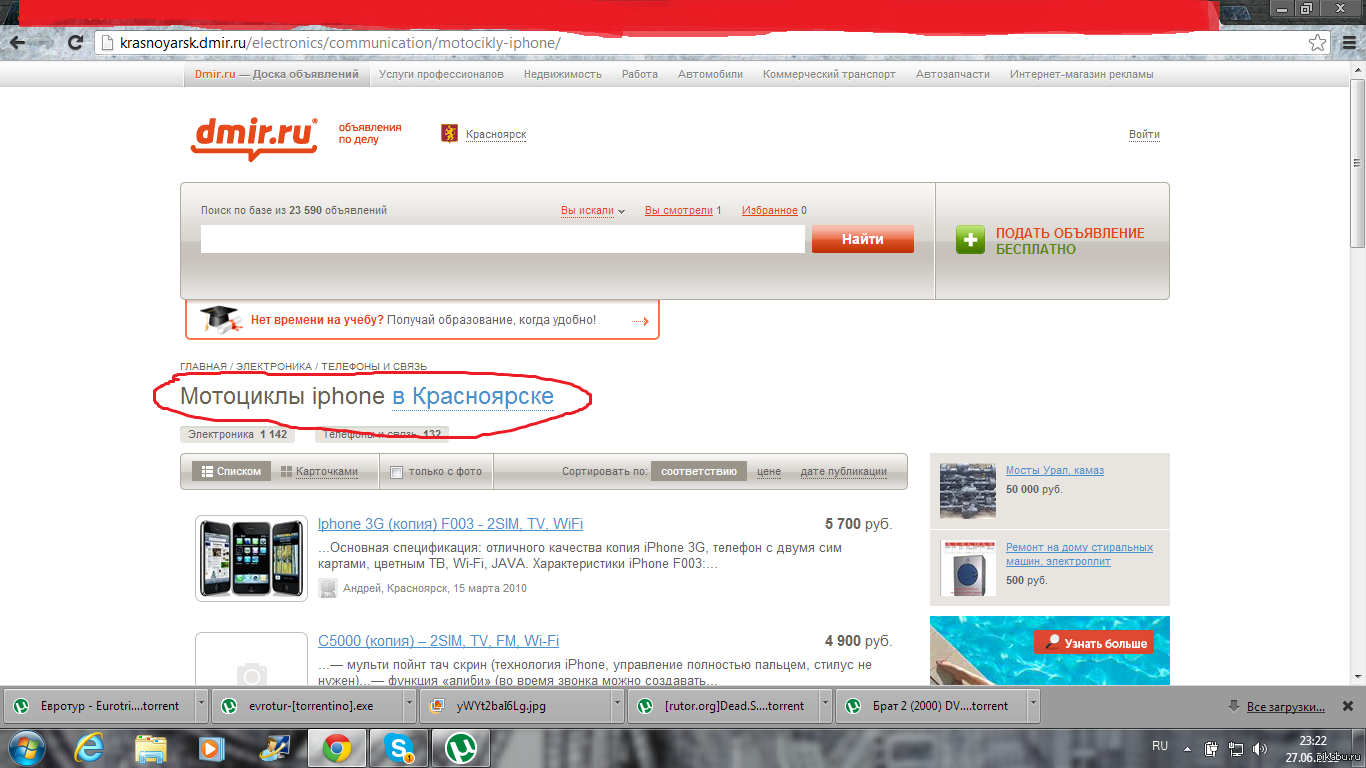
Task: Sort by дате публикации
Action: (844, 471)
